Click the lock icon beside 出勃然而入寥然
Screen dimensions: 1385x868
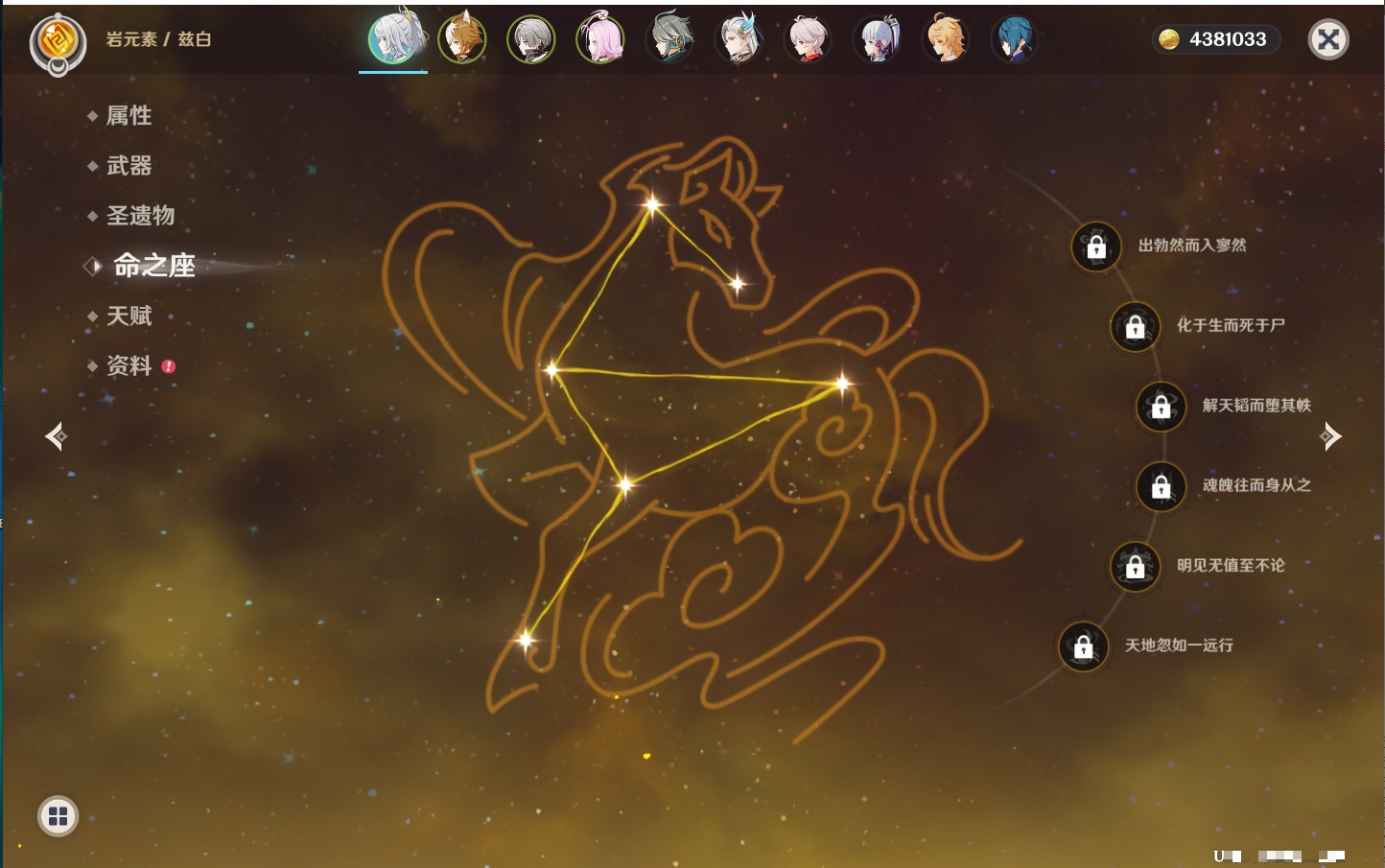(1096, 246)
